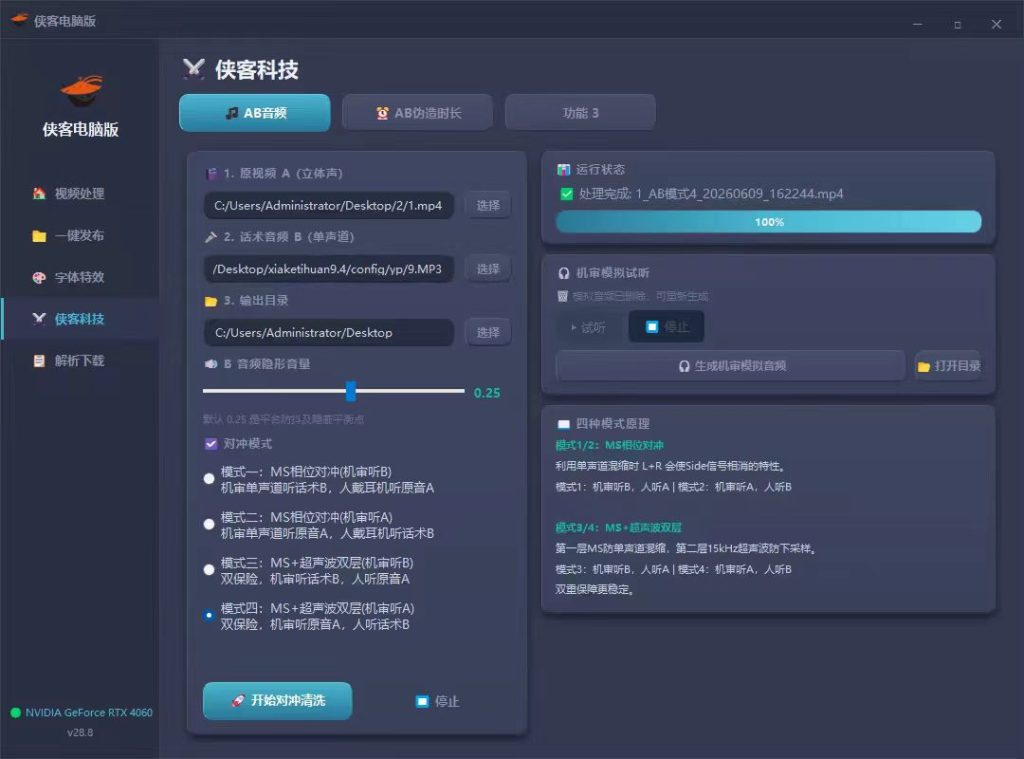Click the 话术音频 B path input field
1024x759 pixels.
coord(328,269)
